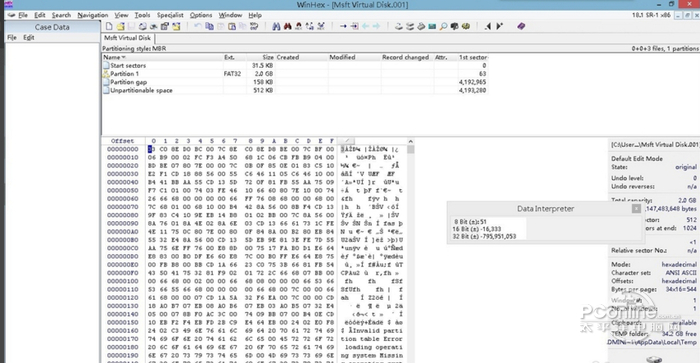Click the Forward navigation arrow icon

click(376, 26)
